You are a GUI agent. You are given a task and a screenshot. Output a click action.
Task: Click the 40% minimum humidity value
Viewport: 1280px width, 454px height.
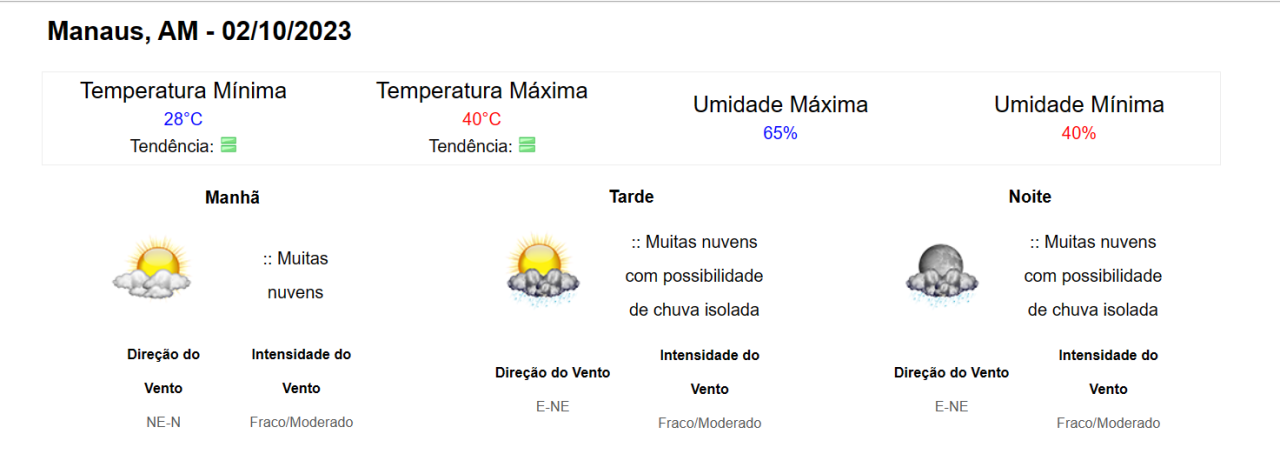pyautogui.click(x=1078, y=133)
